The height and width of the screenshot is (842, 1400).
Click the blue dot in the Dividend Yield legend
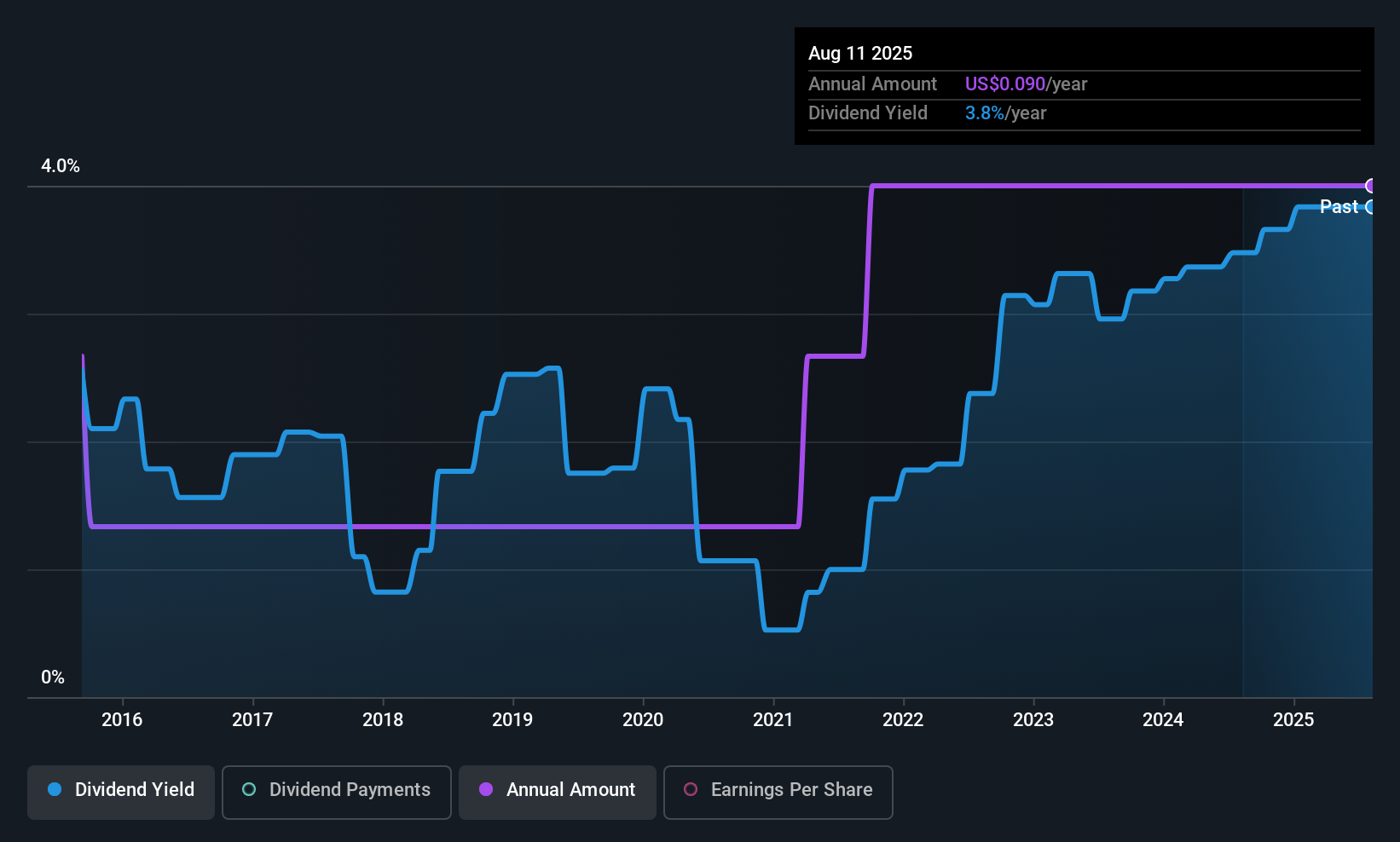[55, 789]
